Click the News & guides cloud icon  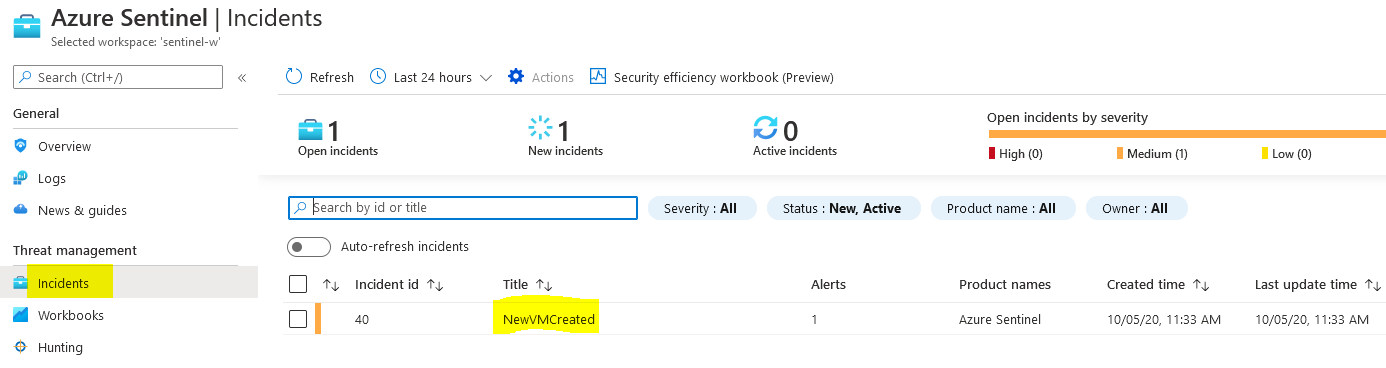click(21, 210)
